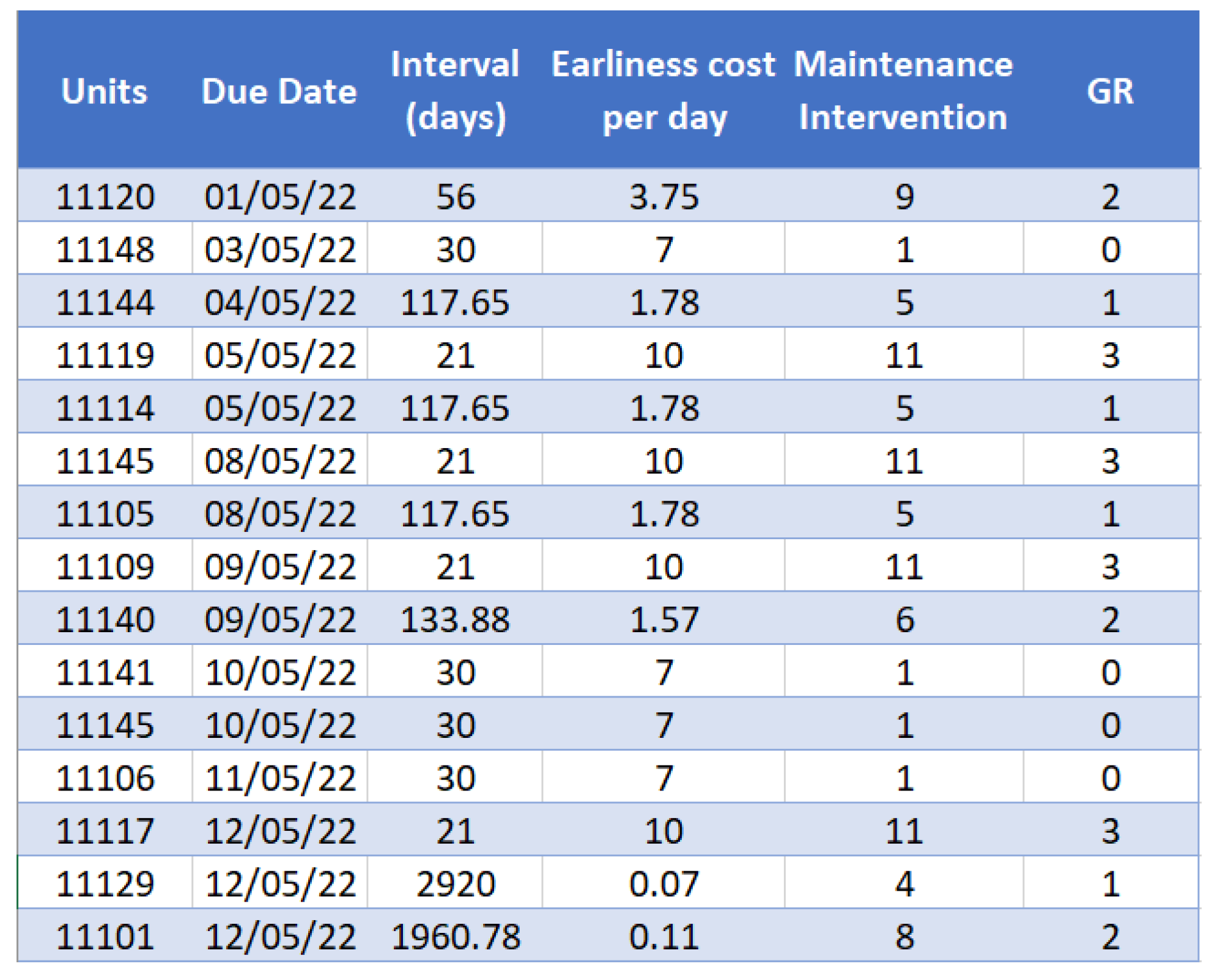Click interval value 2920

click(x=455, y=883)
